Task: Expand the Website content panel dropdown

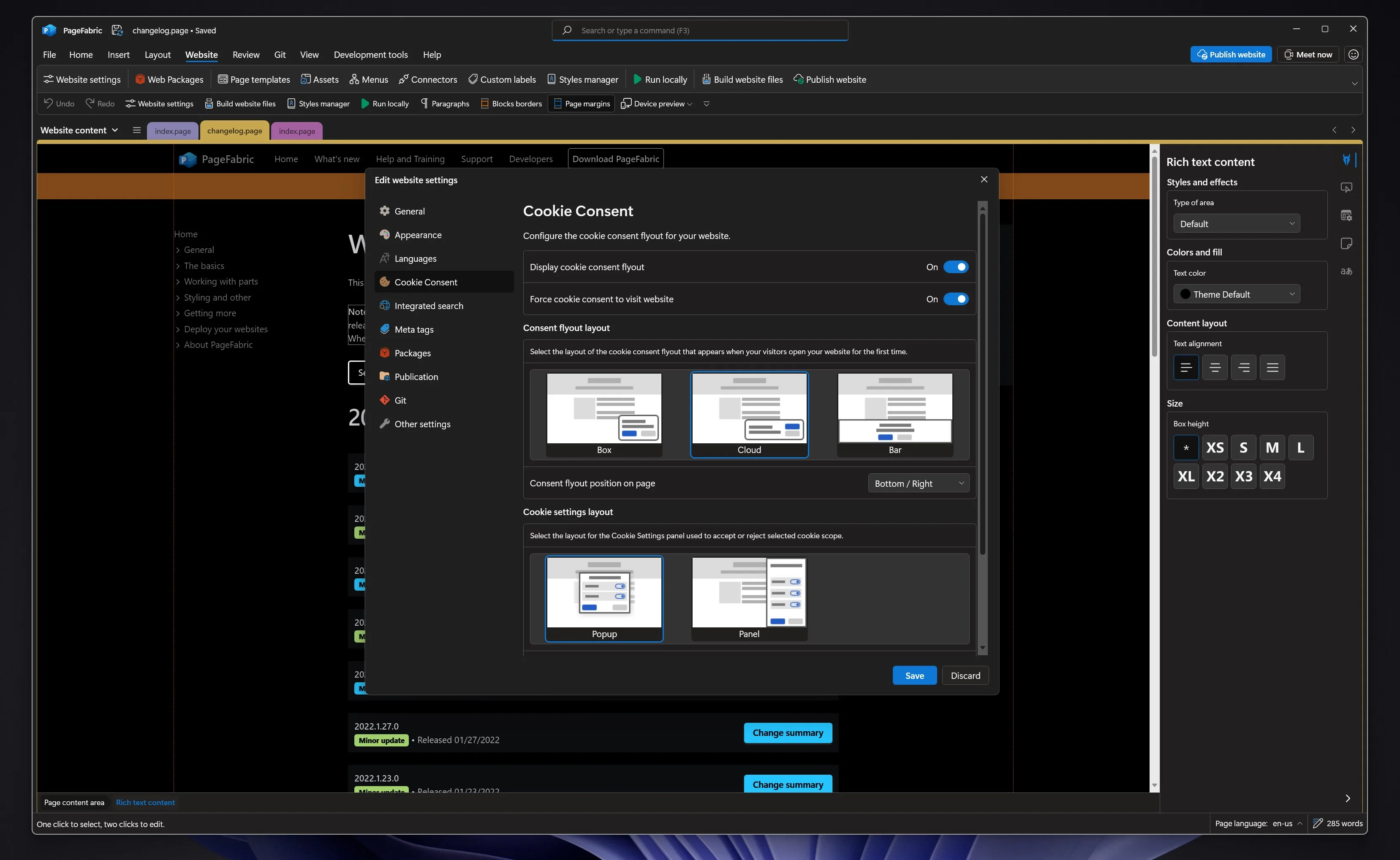Action: click(79, 130)
